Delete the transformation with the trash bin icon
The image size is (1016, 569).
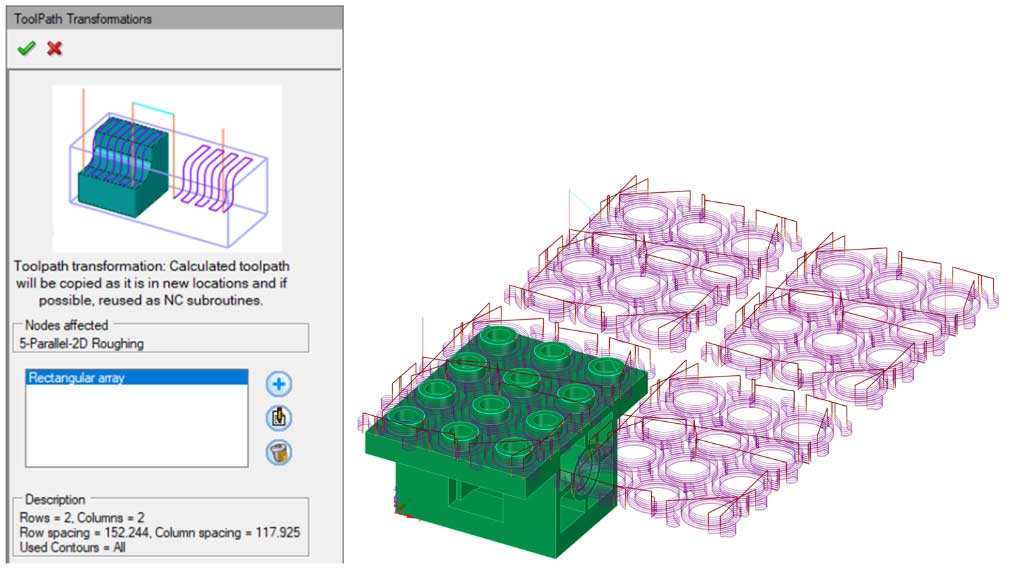tap(280, 452)
